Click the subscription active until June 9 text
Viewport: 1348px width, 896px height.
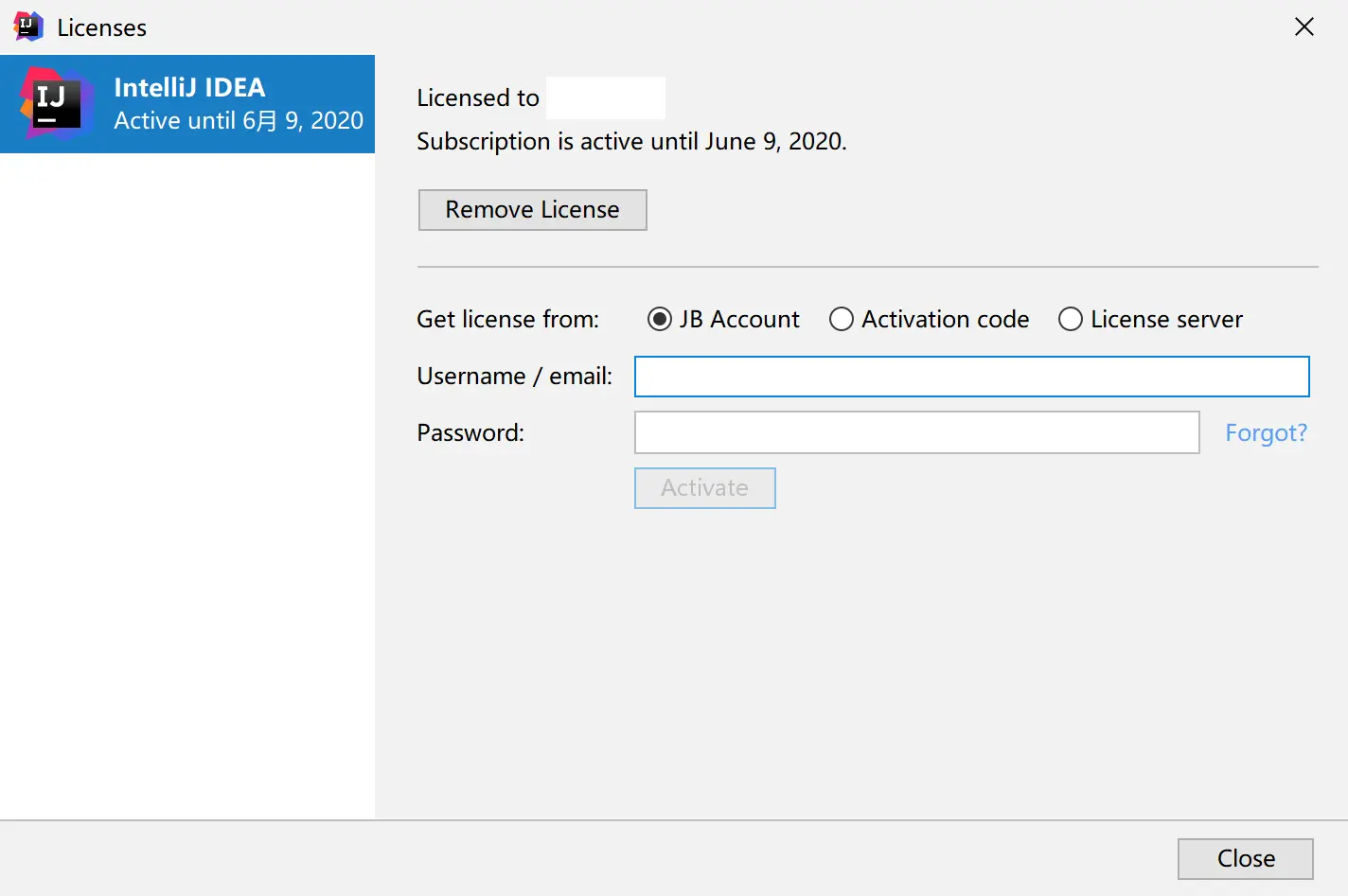point(631,141)
